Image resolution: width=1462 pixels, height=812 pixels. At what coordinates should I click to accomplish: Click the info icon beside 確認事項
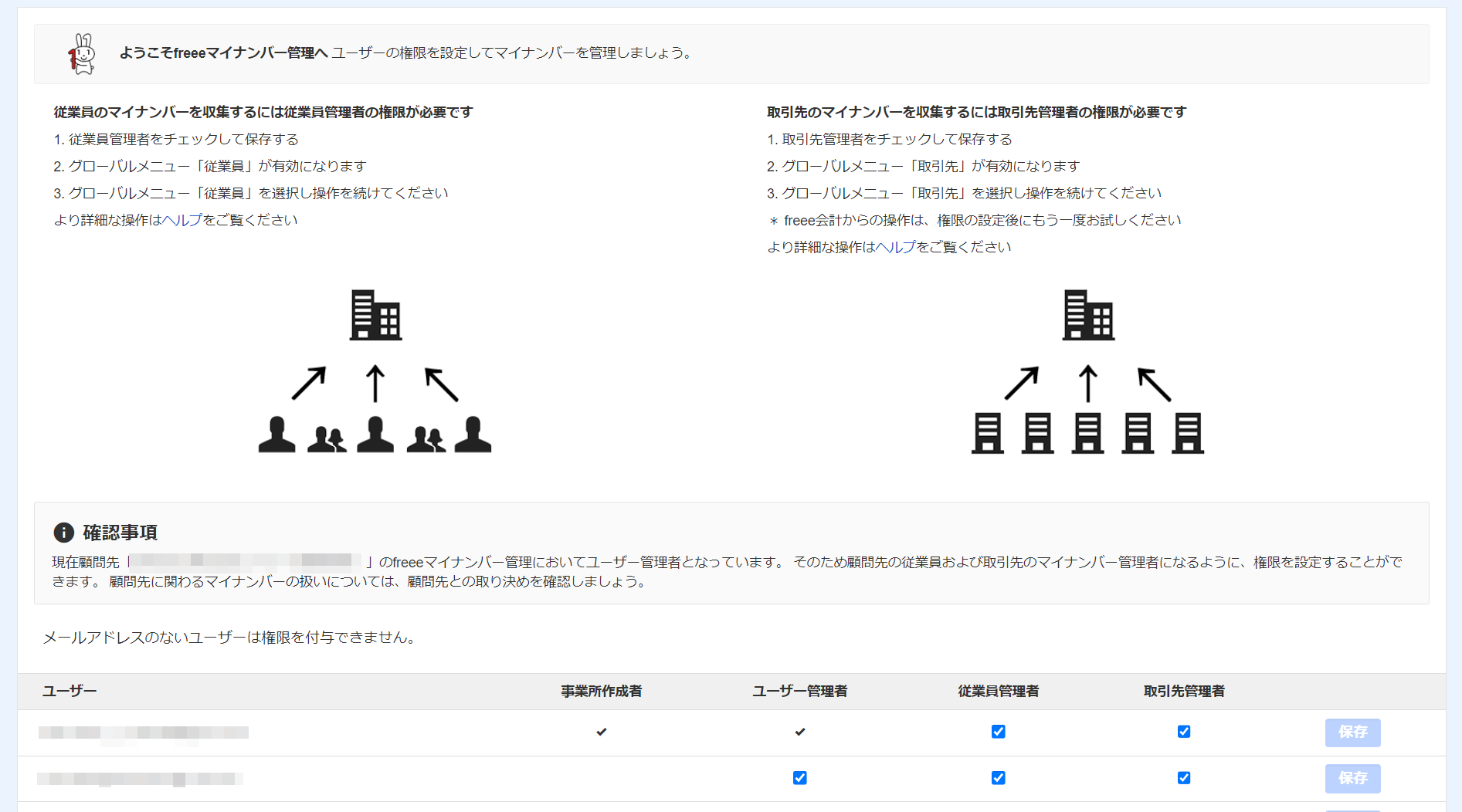click(63, 533)
